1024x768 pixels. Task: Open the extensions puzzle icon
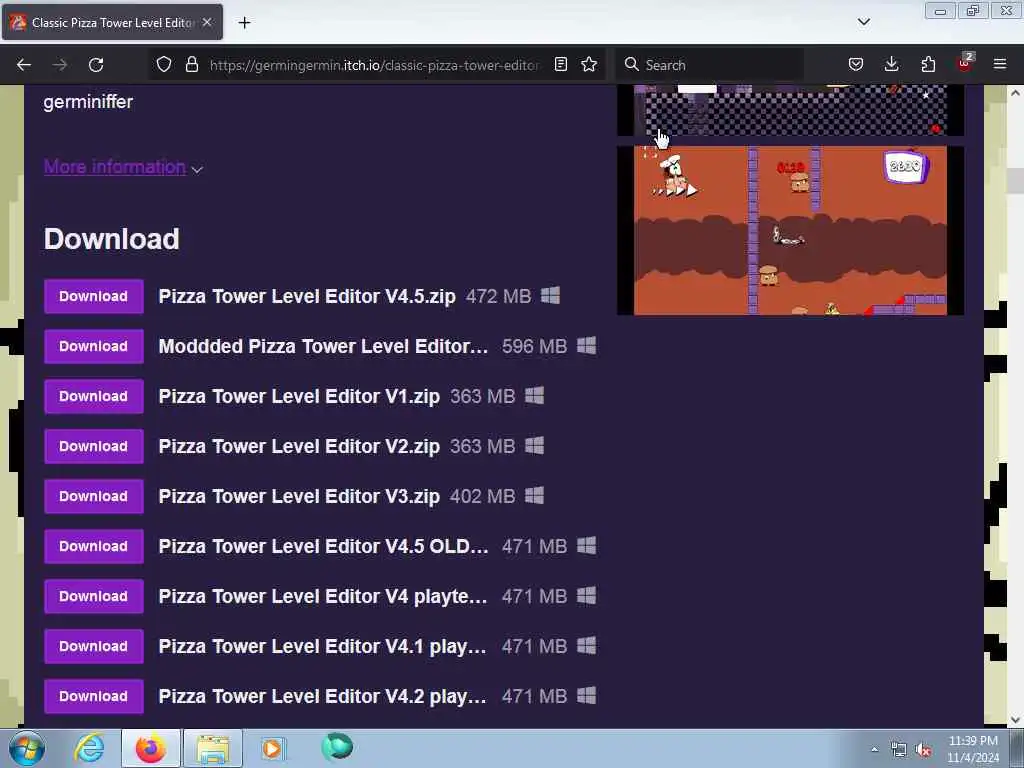(x=928, y=65)
